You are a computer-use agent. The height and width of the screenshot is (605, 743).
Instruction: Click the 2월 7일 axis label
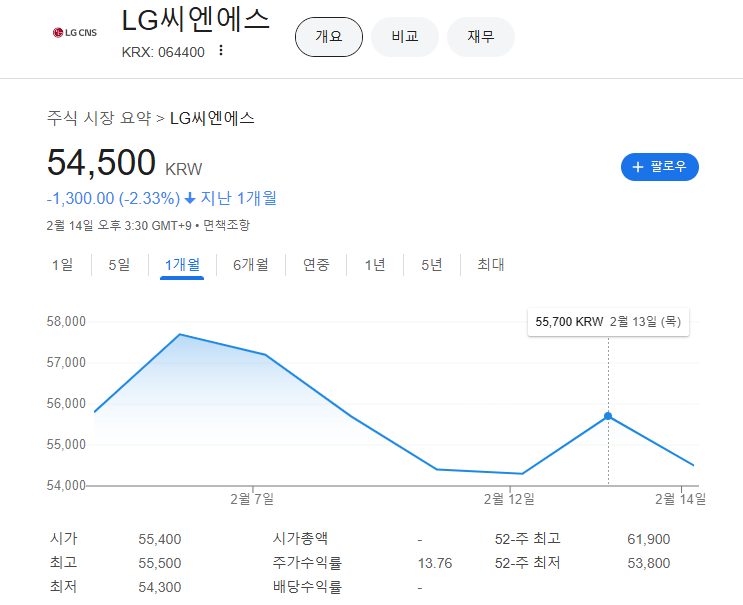pos(252,499)
